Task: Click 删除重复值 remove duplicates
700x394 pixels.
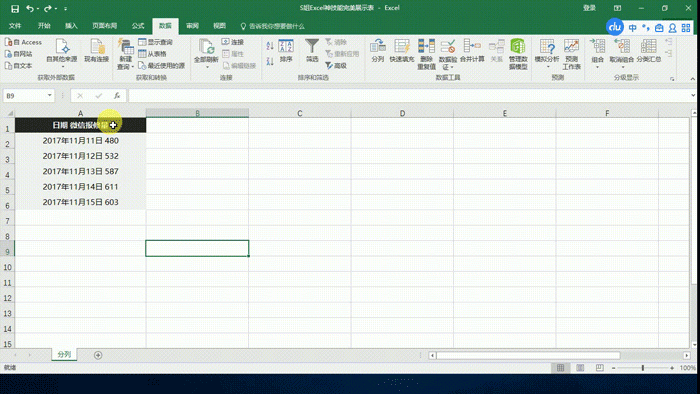Action: coord(426,54)
